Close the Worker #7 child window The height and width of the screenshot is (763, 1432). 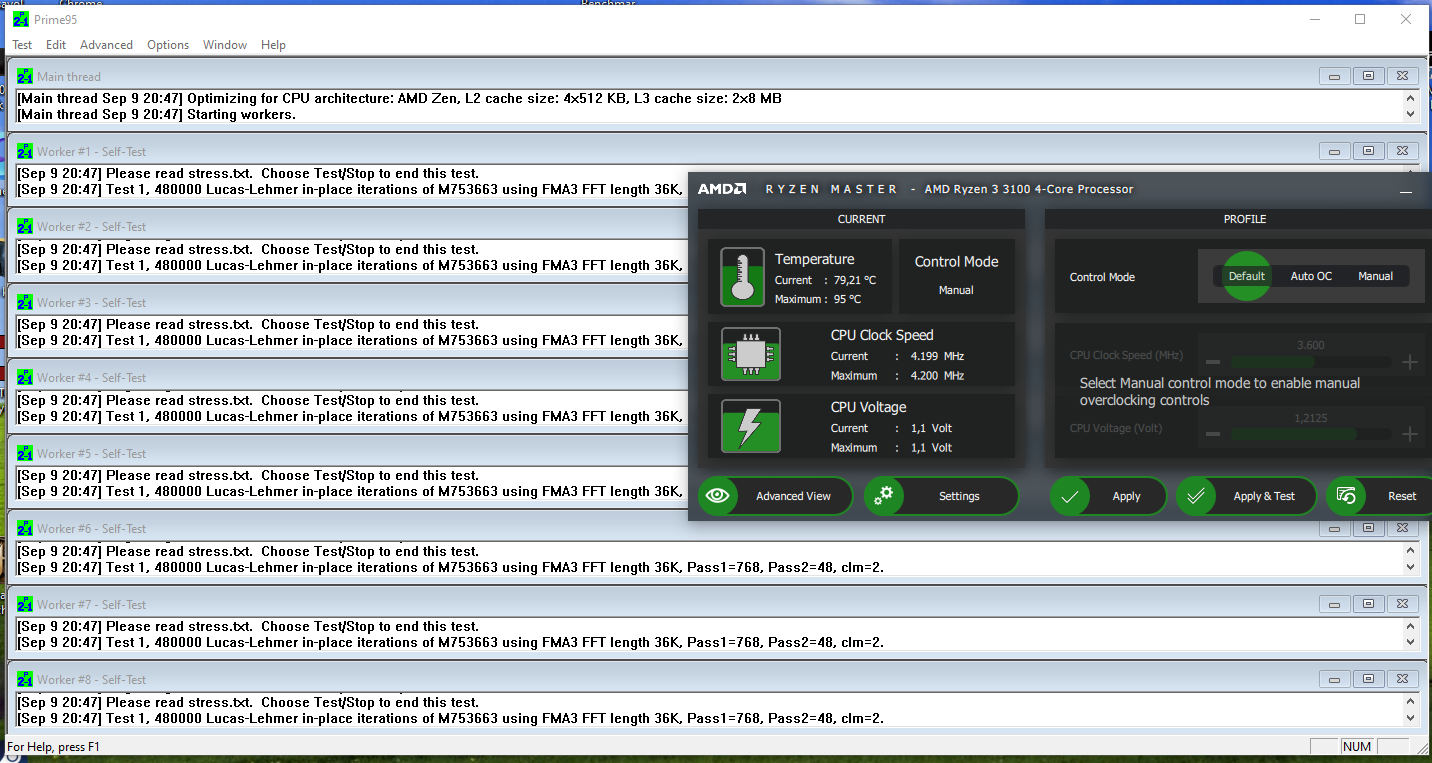point(1403,604)
